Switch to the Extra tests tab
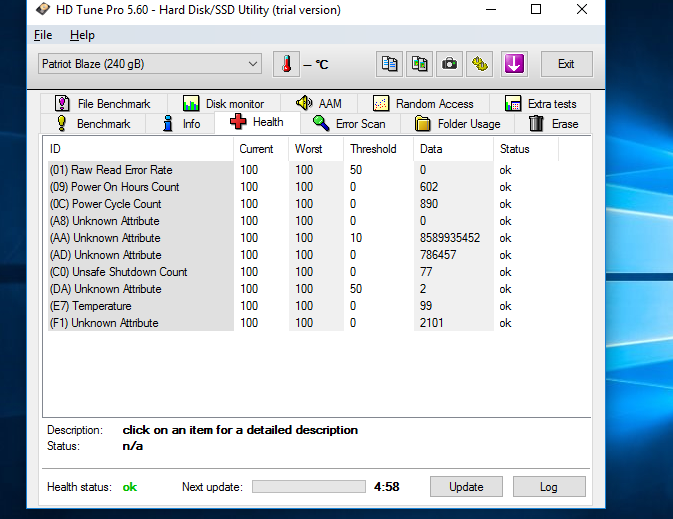The width and height of the screenshot is (673, 519). tap(540, 103)
